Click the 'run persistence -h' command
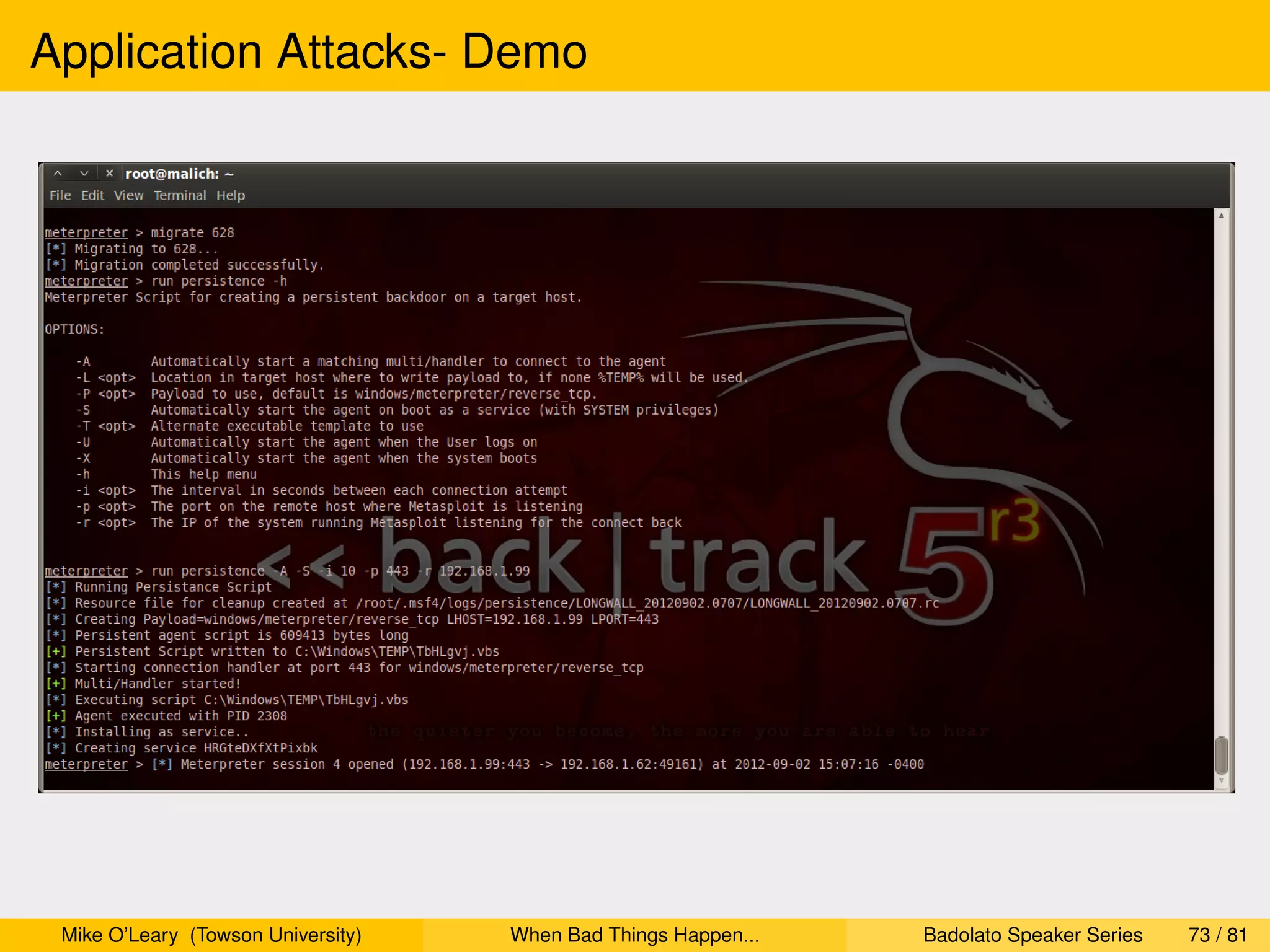The width and height of the screenshot is (1270, 952). tap(166, 281)
